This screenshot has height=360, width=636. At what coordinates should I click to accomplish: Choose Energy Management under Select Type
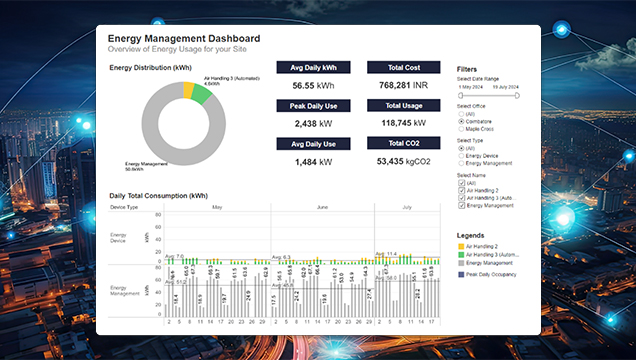[461, 163]
